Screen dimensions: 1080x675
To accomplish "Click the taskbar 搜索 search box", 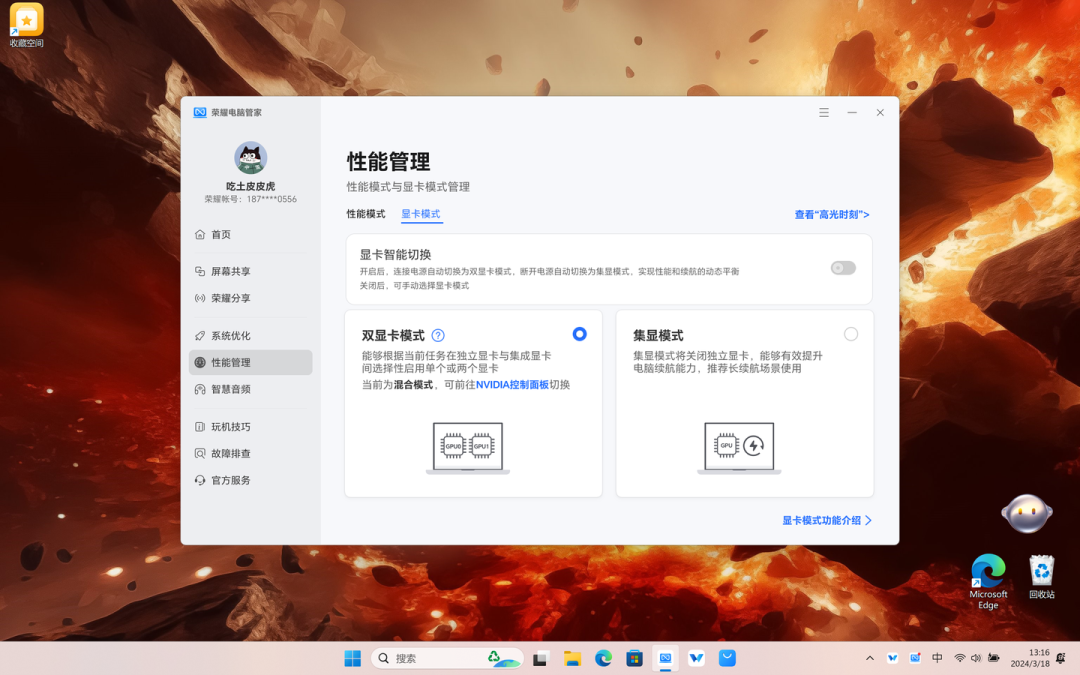I will pos(447,658).
